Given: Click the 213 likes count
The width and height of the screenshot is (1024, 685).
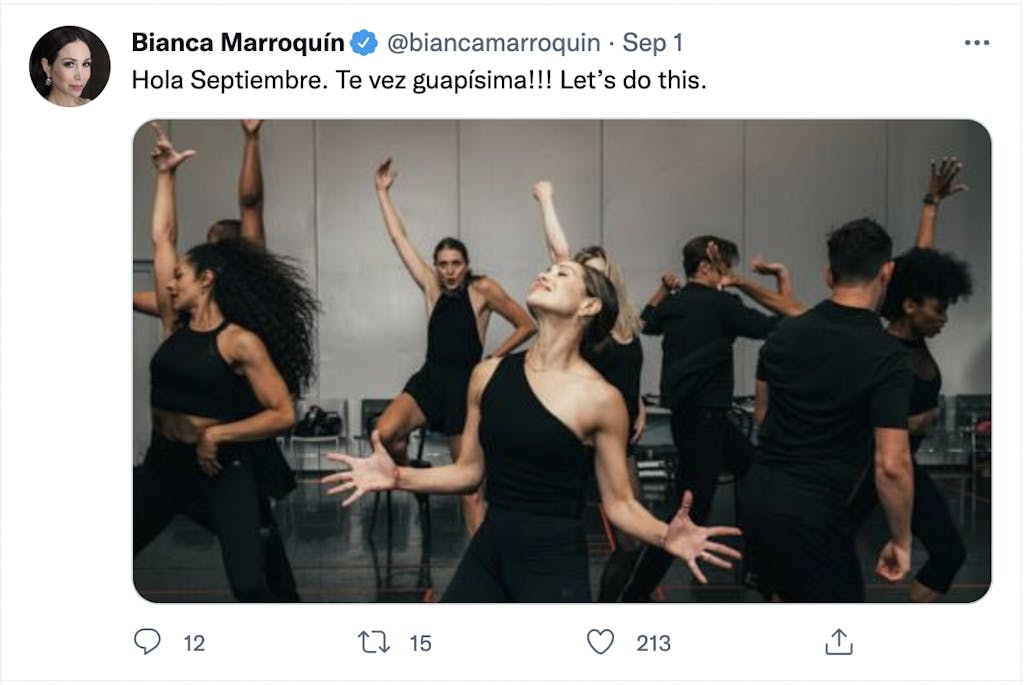Looking at the screenshot, I should pyautogui.click(x=653, y=643).
